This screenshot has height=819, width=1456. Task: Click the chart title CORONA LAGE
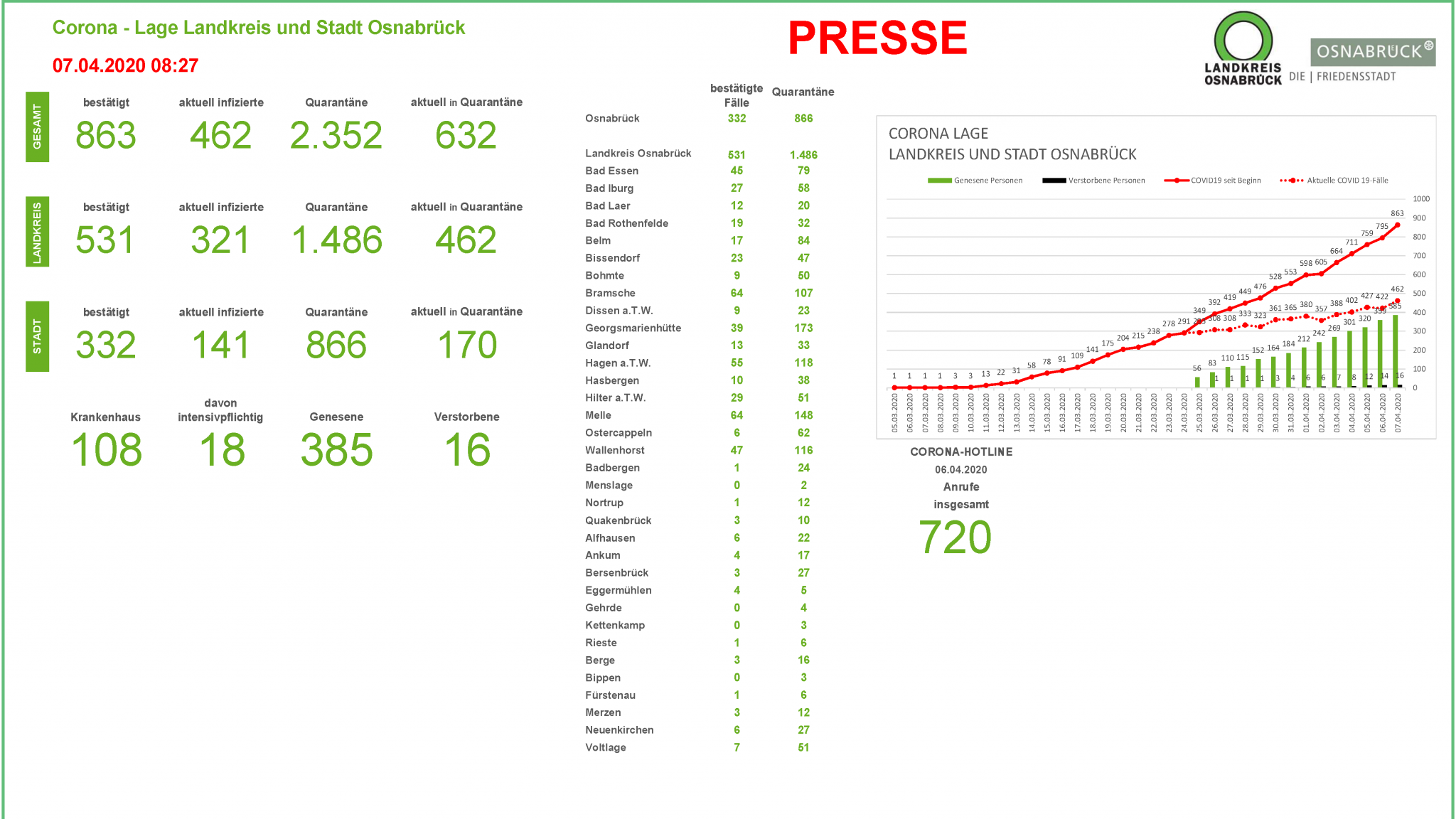(938, 134)
